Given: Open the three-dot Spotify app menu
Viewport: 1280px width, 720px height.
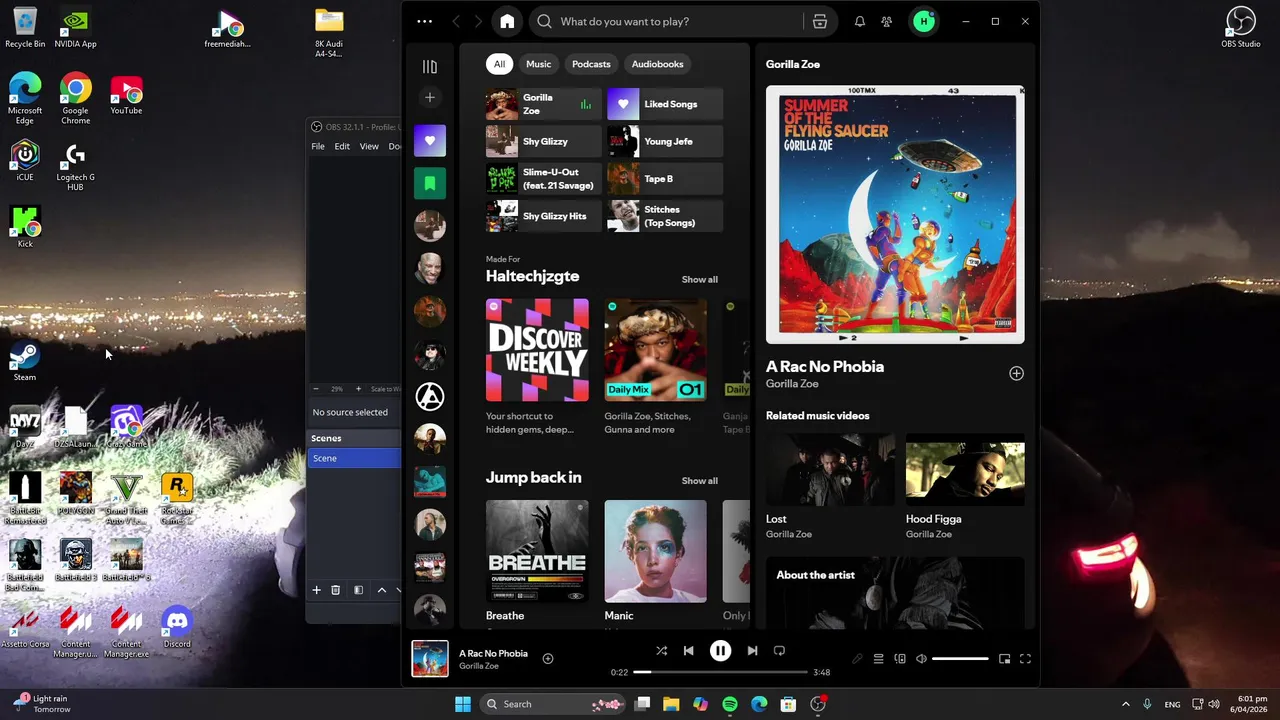Looking at the screenshot, I should [425, 21].
